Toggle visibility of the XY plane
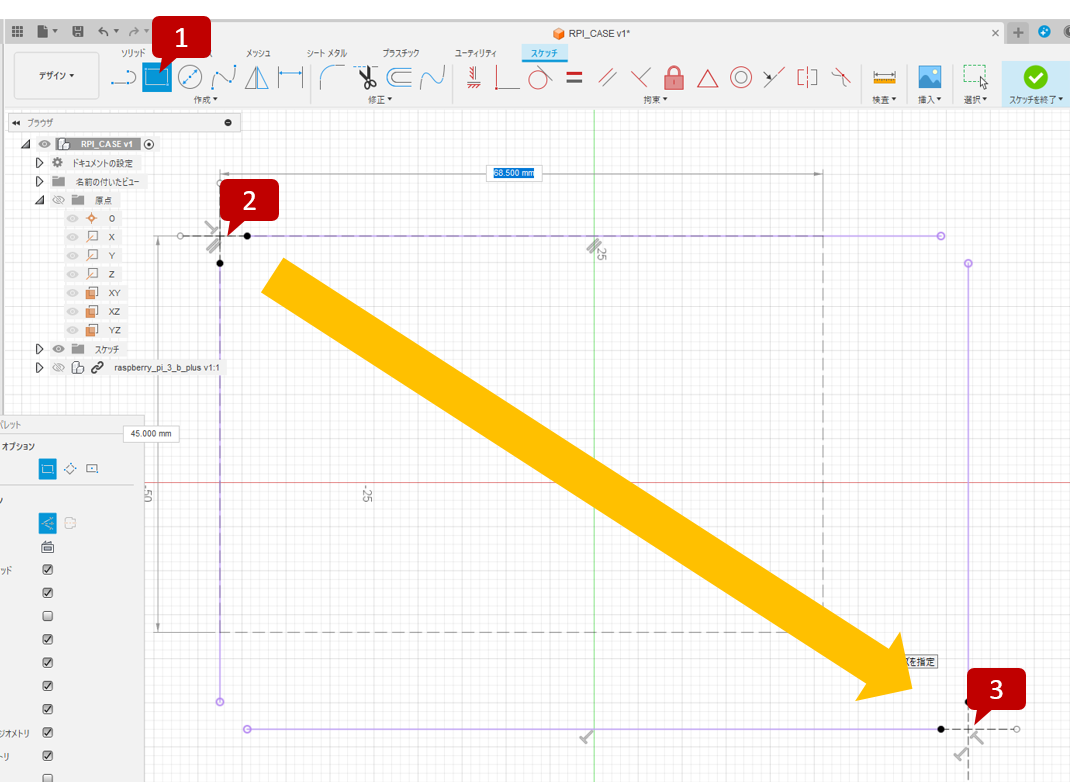The height and width of the screenshot is (782, 1070). pos(72,293)
